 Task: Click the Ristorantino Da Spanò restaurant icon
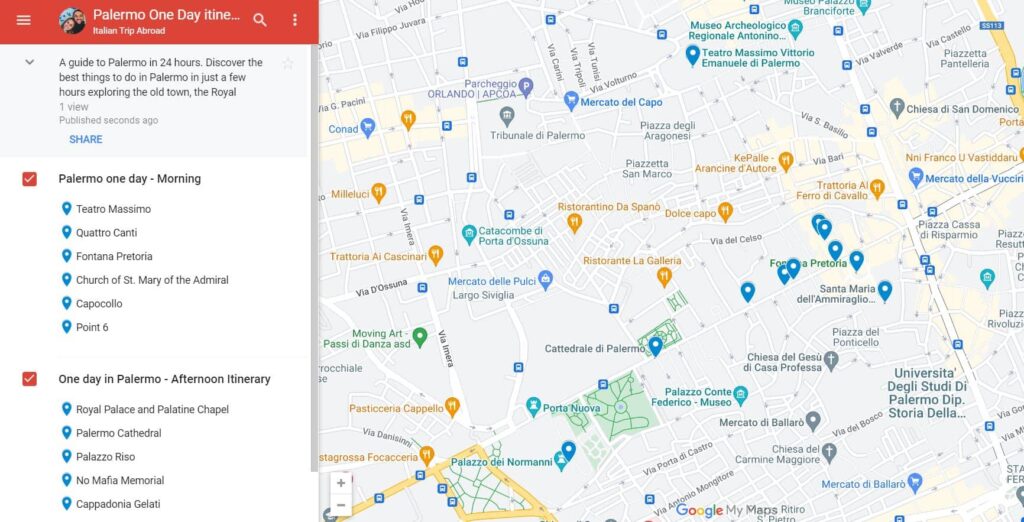575,223
